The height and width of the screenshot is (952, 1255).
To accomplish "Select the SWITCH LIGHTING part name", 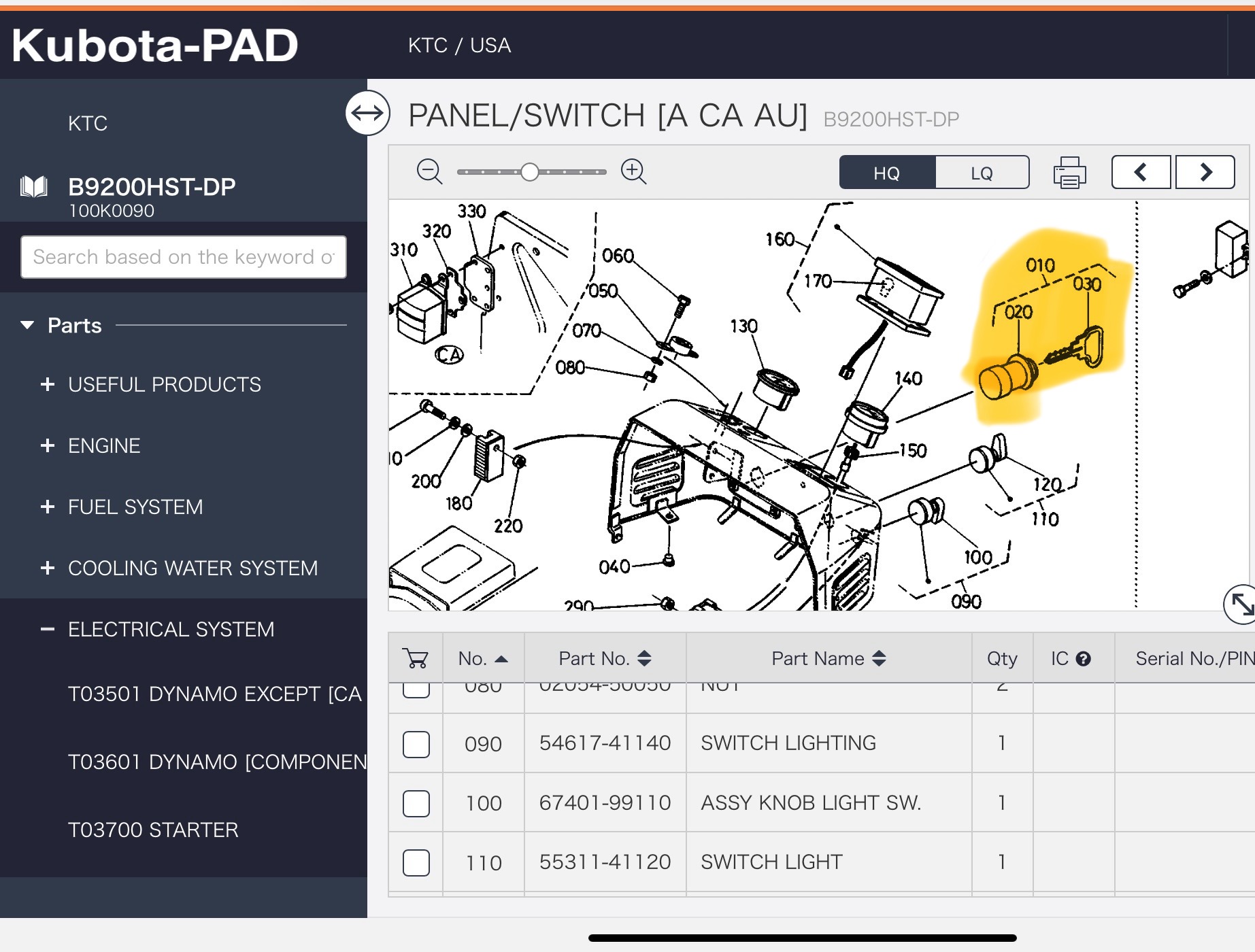I will 788,743.
